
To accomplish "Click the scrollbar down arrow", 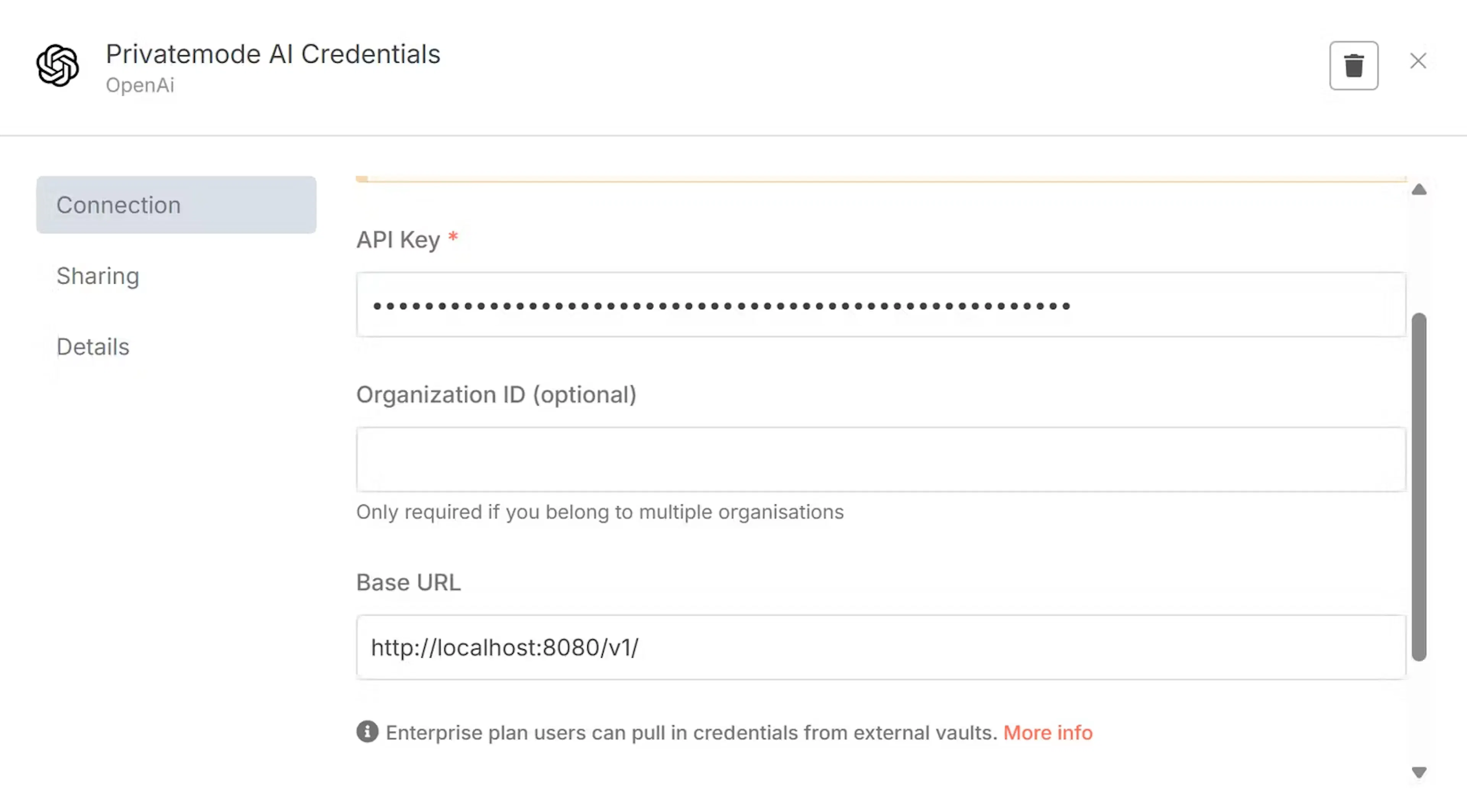I will point(1418,772).
